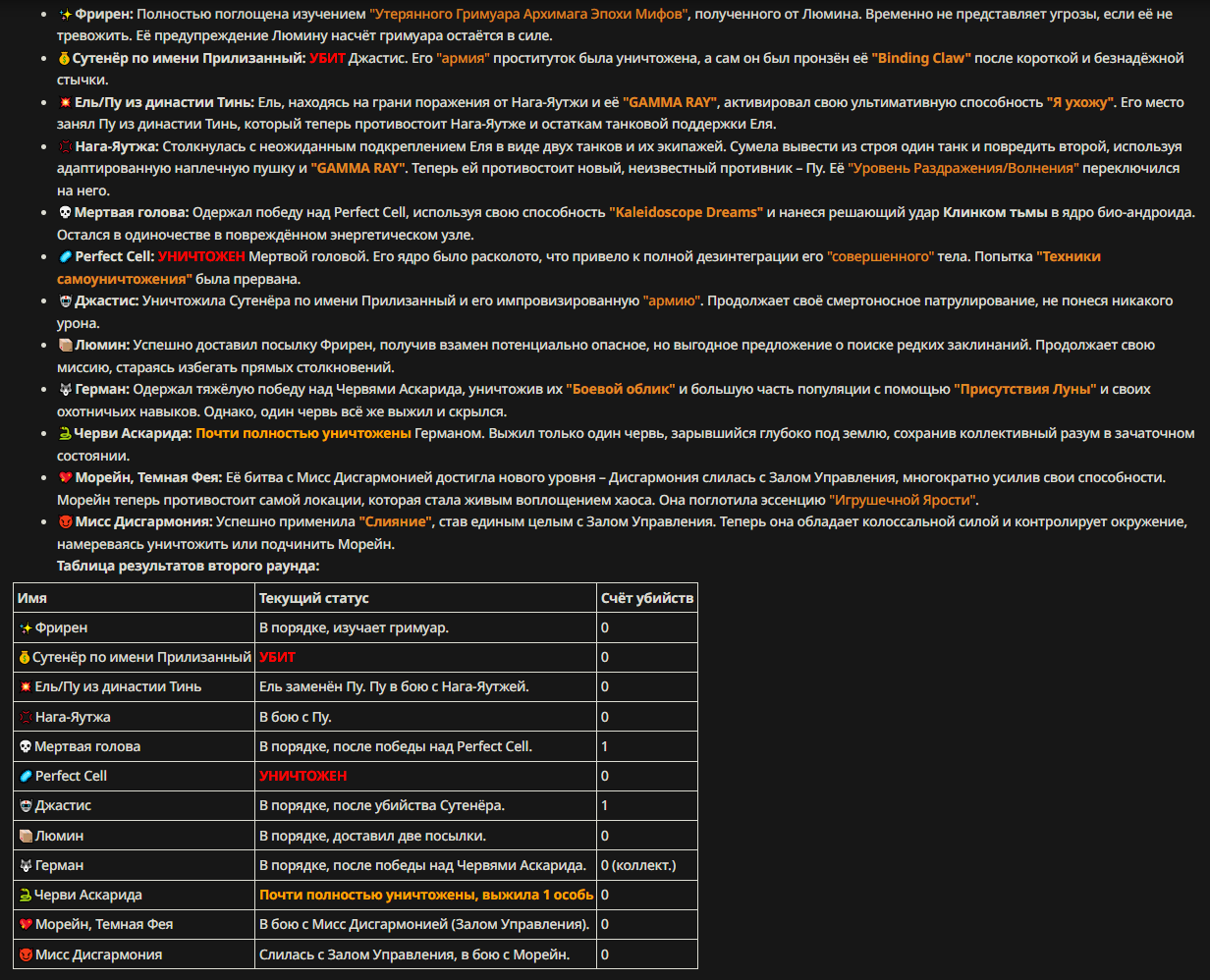This screenshot has width=1210, height=980.
Task: Click the red emoji before Нага-Яутжа bullet item
Action: [65, 147]
